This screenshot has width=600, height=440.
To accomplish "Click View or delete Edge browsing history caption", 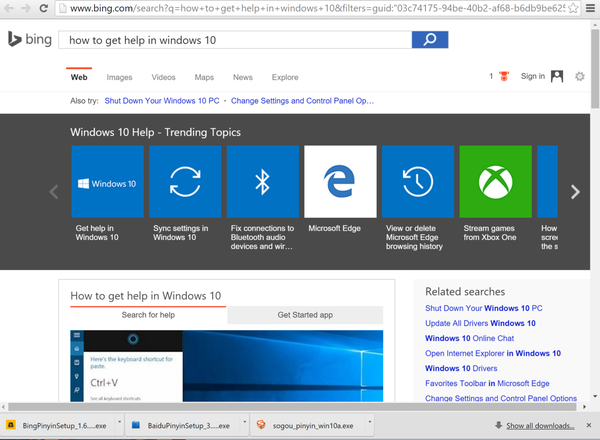I will click(x=414, y=237).
